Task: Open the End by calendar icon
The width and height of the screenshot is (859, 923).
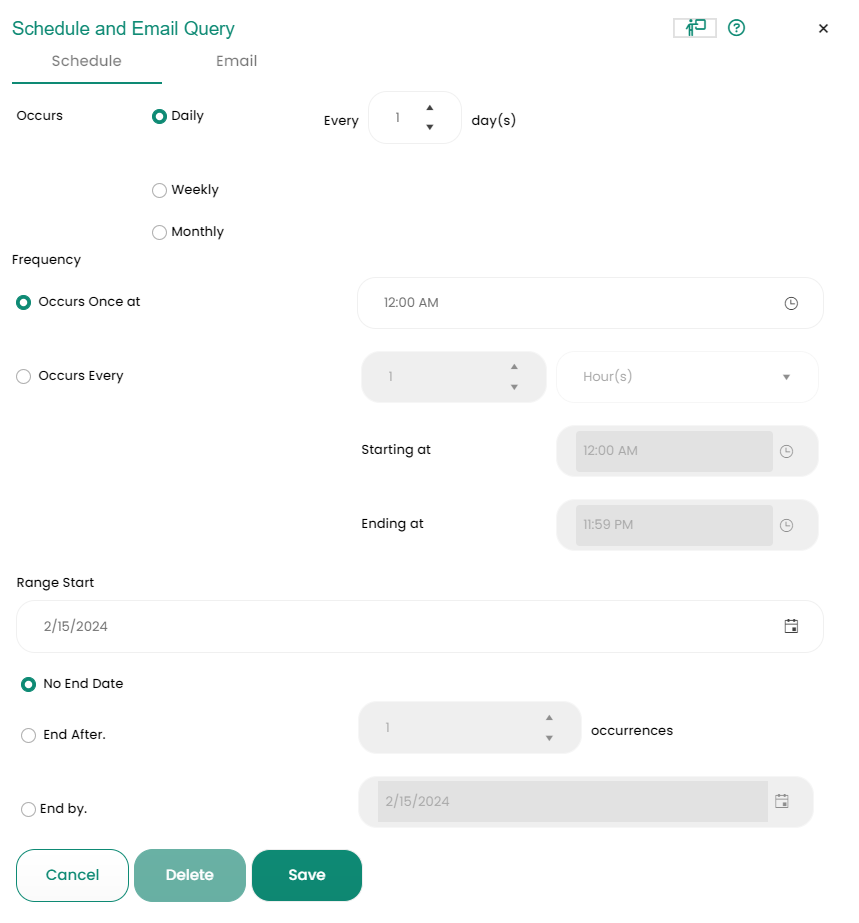Action: (782, 801)
